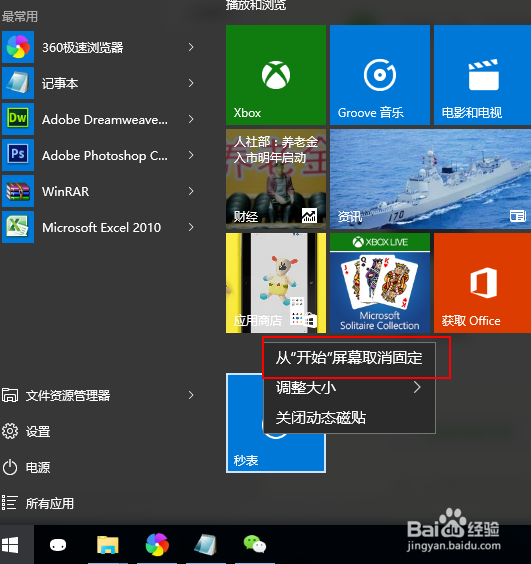
Task: Click the 所有应用 label
Action: 50,503
